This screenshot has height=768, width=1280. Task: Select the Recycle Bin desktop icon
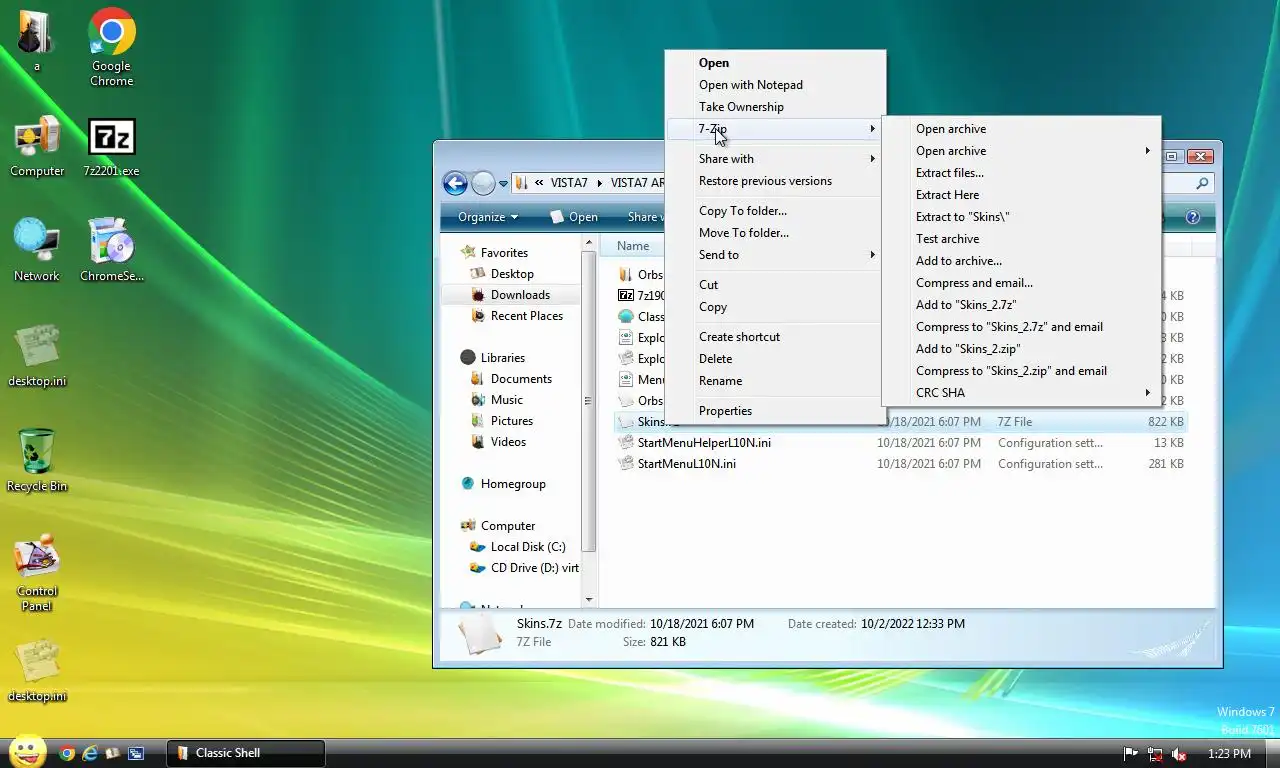(37, 460)
